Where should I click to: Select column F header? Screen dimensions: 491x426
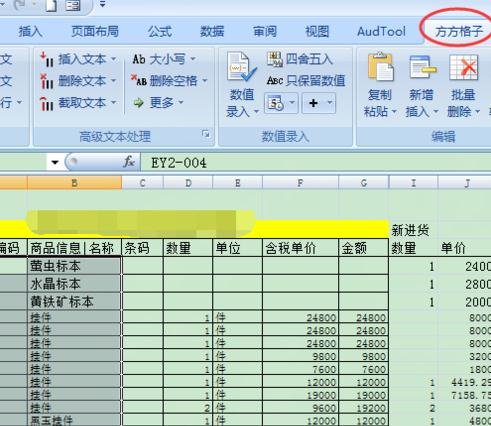coord(300,183)
